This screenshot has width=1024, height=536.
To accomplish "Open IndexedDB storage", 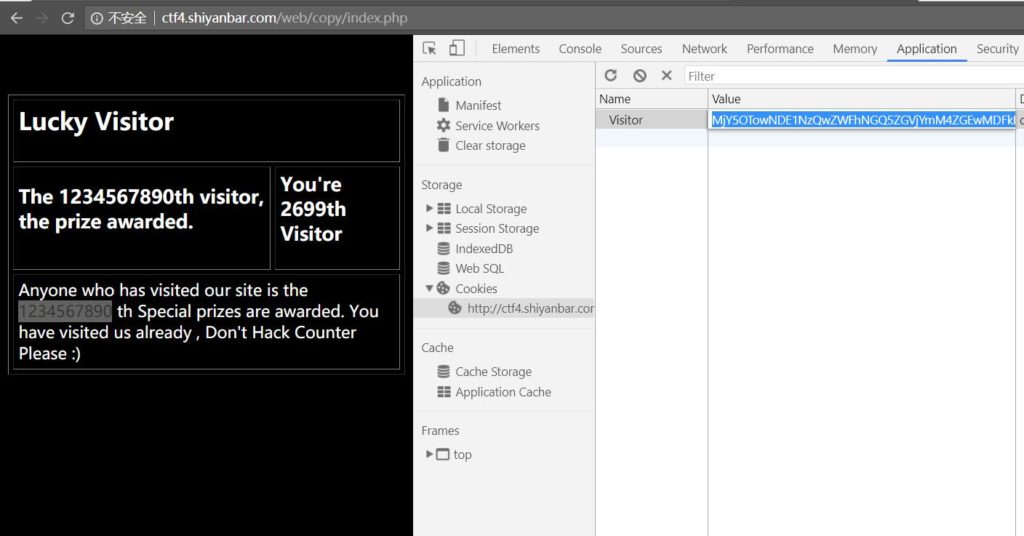I will point(484,249).
